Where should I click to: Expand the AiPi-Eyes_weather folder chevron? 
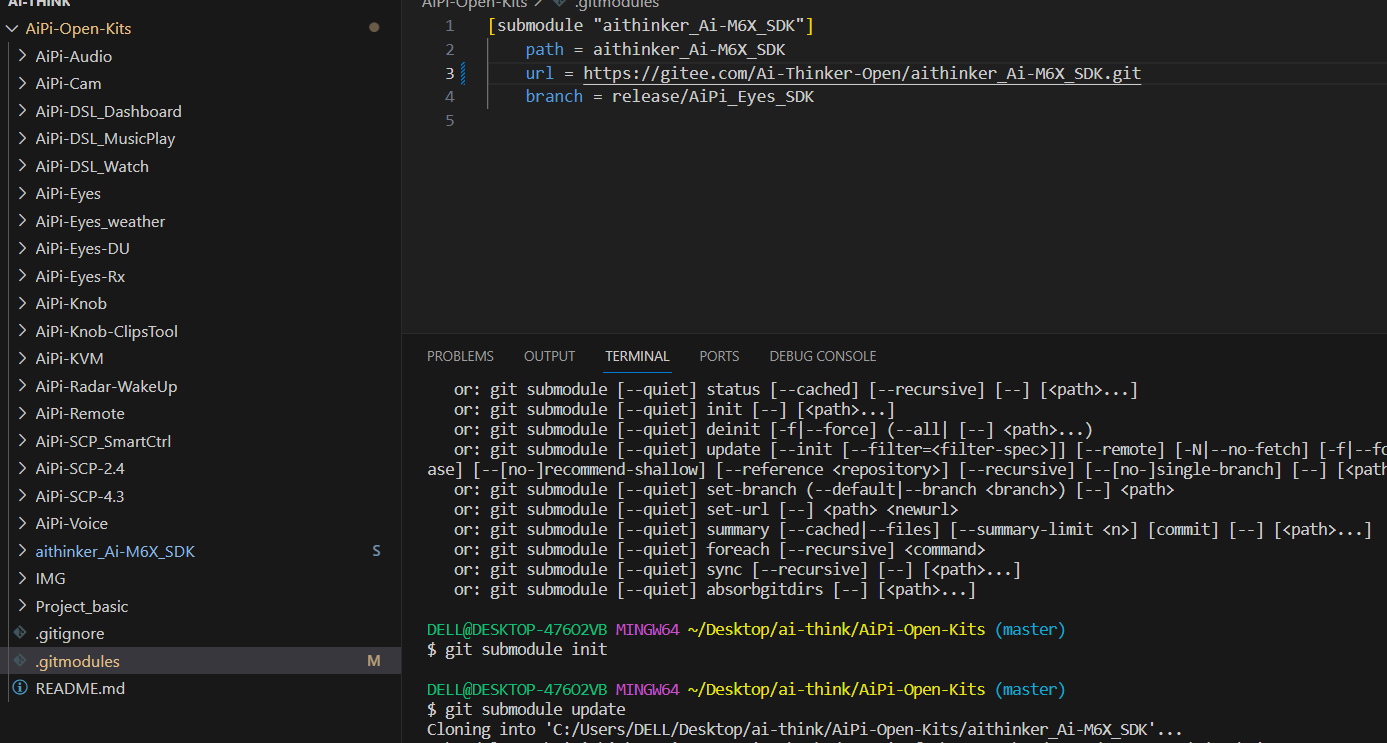[22, 221]
